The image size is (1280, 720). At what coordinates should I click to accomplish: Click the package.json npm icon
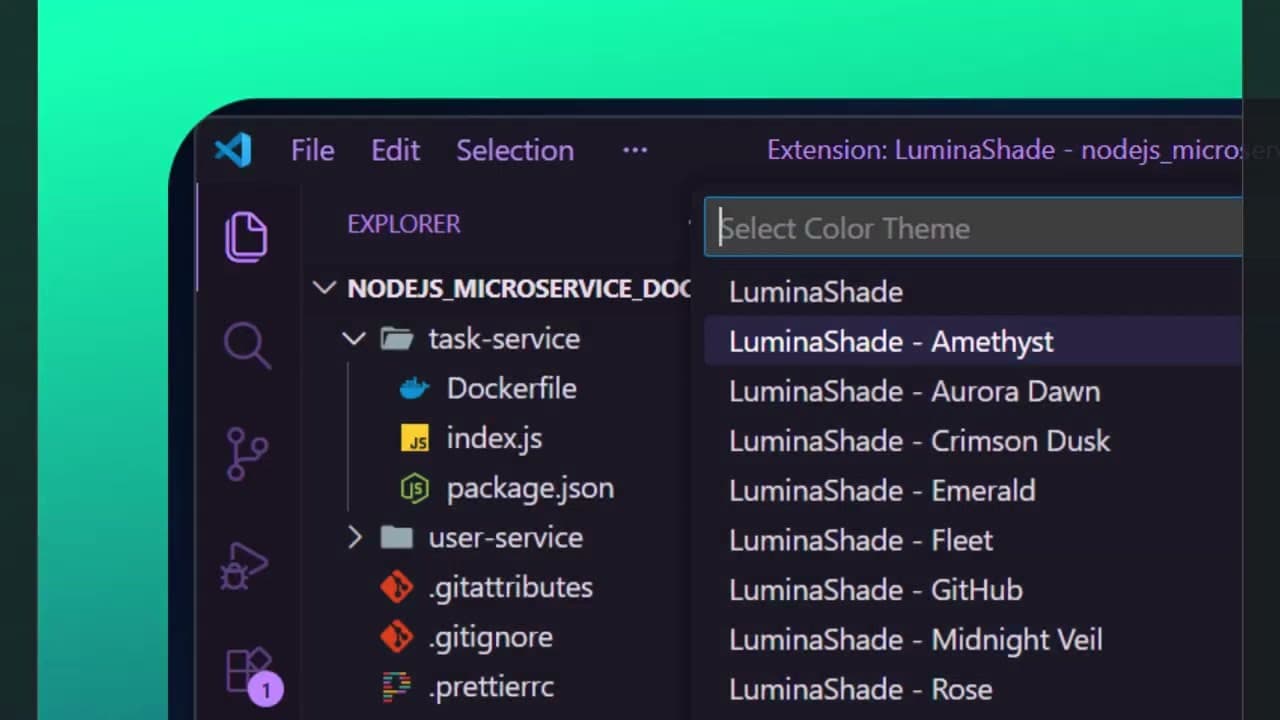click(x=414, y=488)
